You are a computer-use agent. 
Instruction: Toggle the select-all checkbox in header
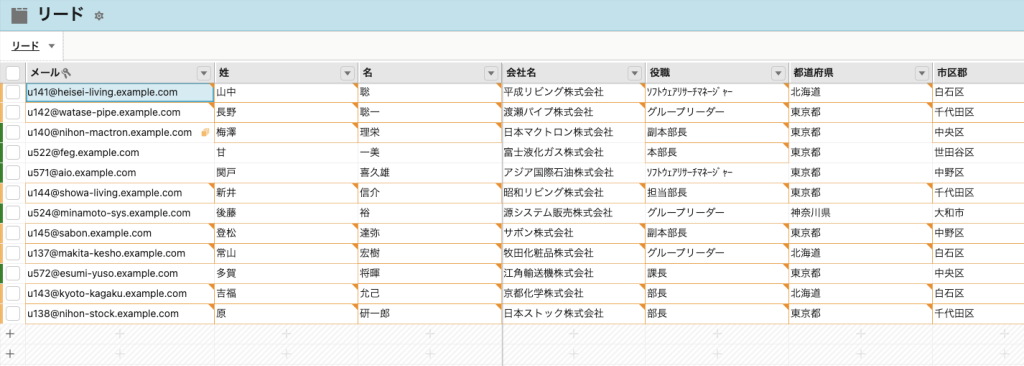tap(13, 73)
